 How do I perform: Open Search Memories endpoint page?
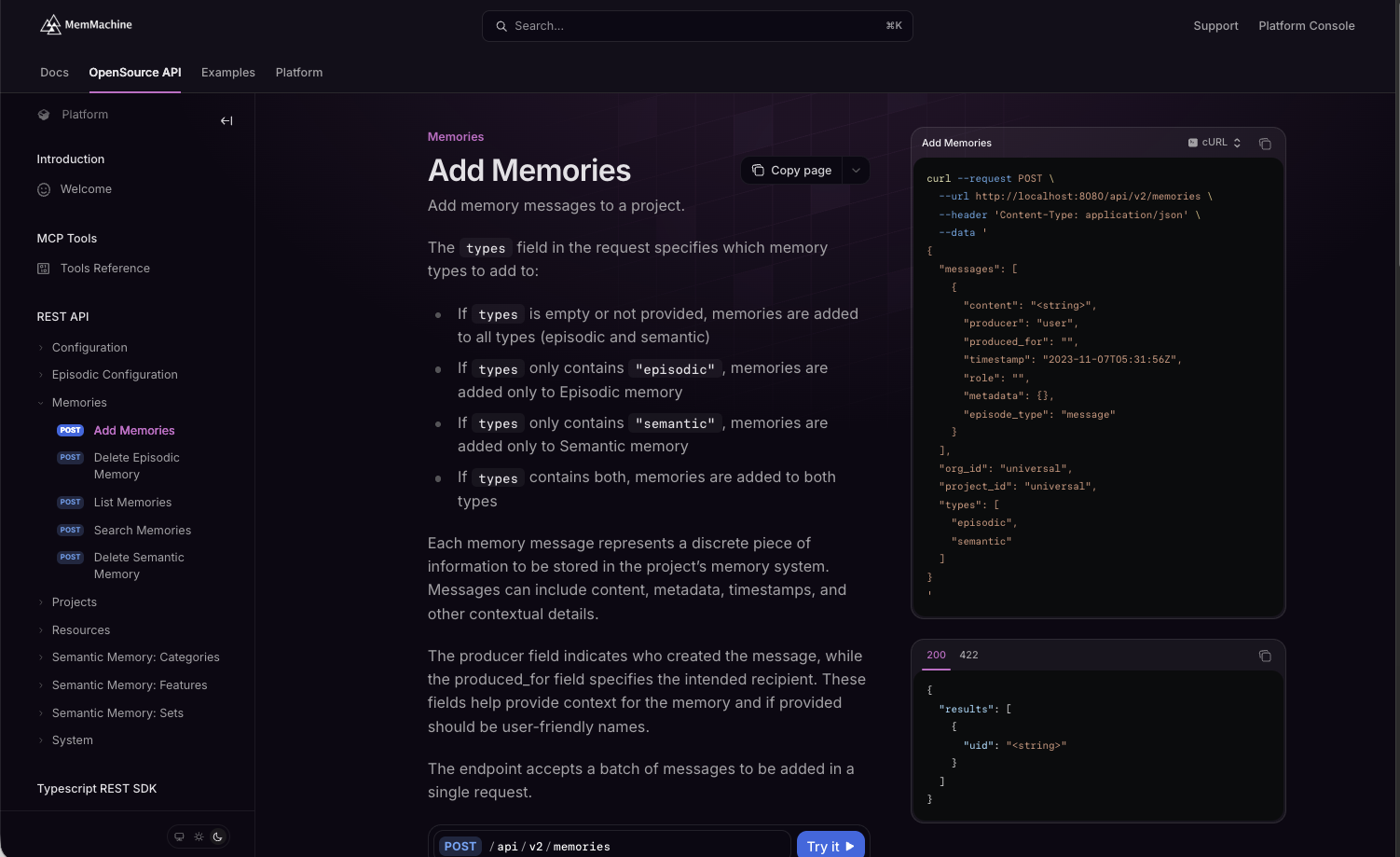(x=142, y=531)
